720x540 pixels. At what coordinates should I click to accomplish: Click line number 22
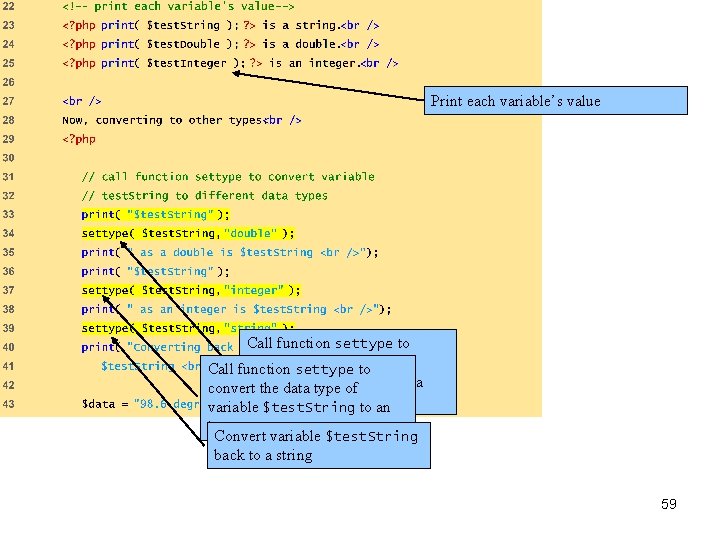(x=8, y=6)
